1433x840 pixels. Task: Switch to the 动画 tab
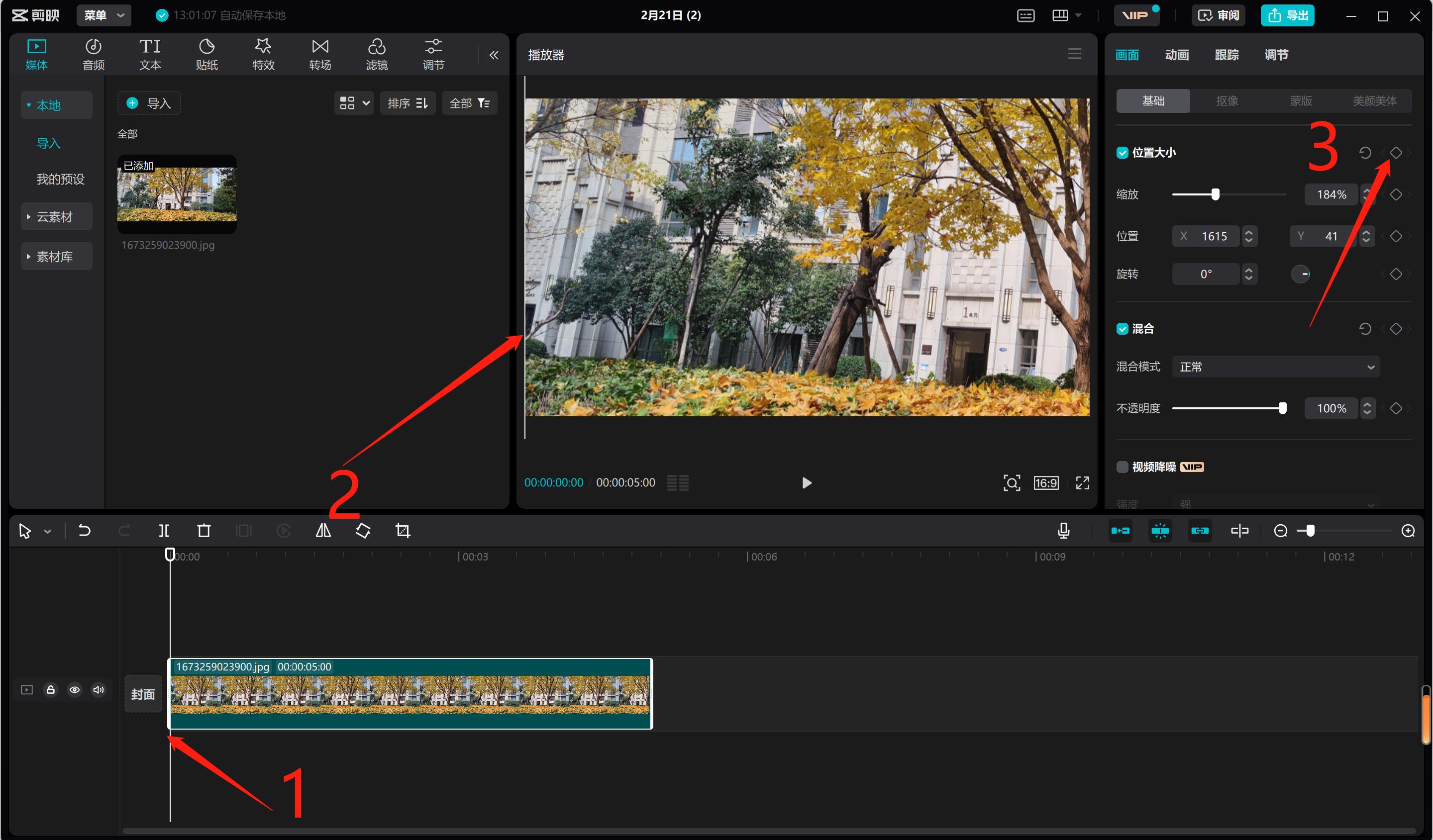tap(1177, 55)
